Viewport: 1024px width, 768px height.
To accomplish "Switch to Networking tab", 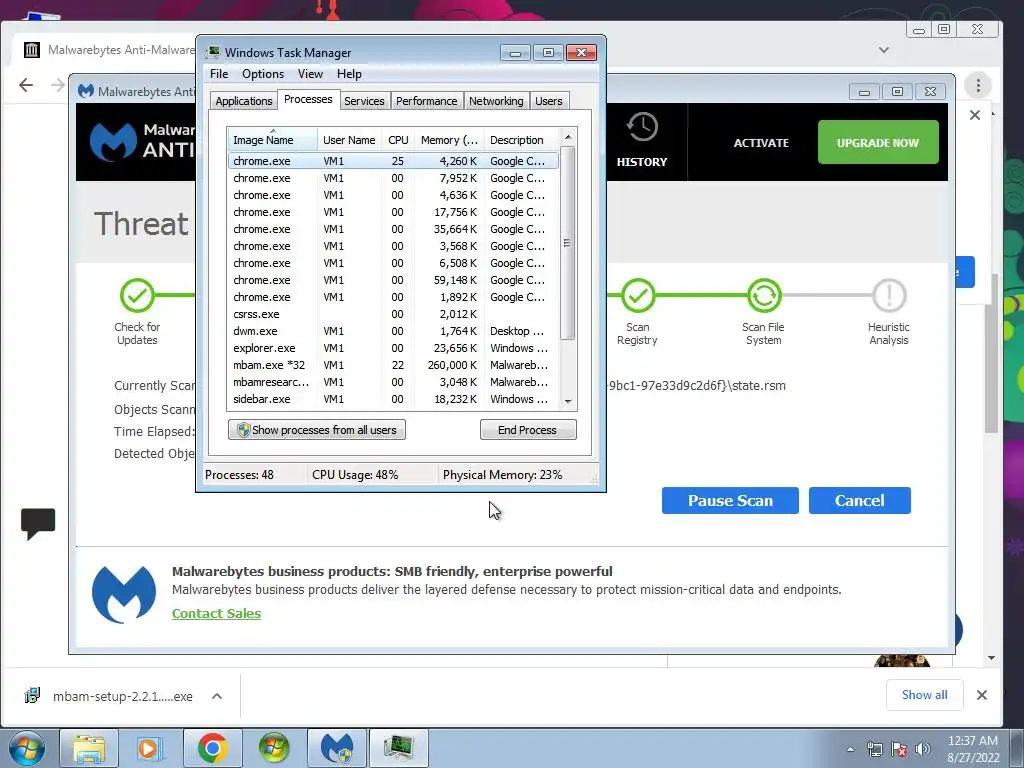I will (x=496, y=101).
